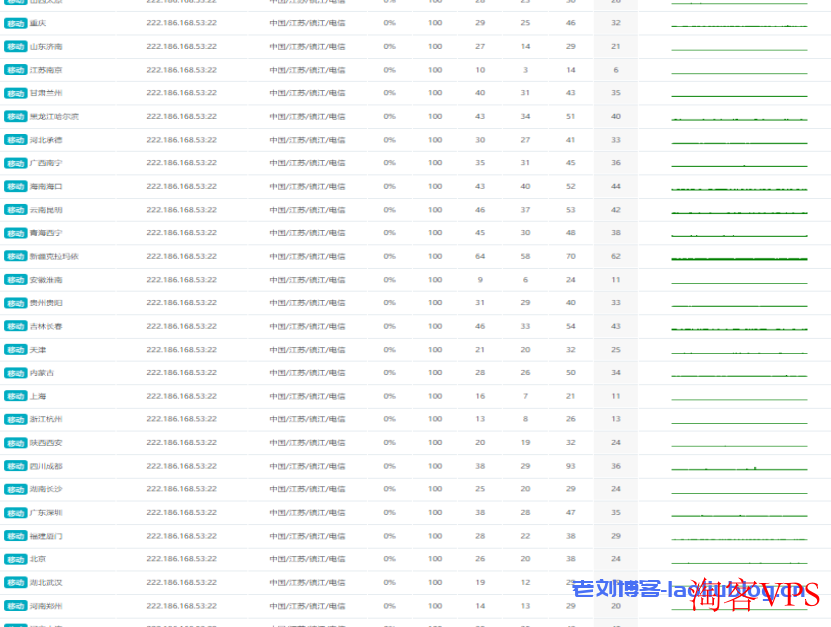Click the average value 44 for 海南海口
Viewport: 831px width, 627px height.
616,187
